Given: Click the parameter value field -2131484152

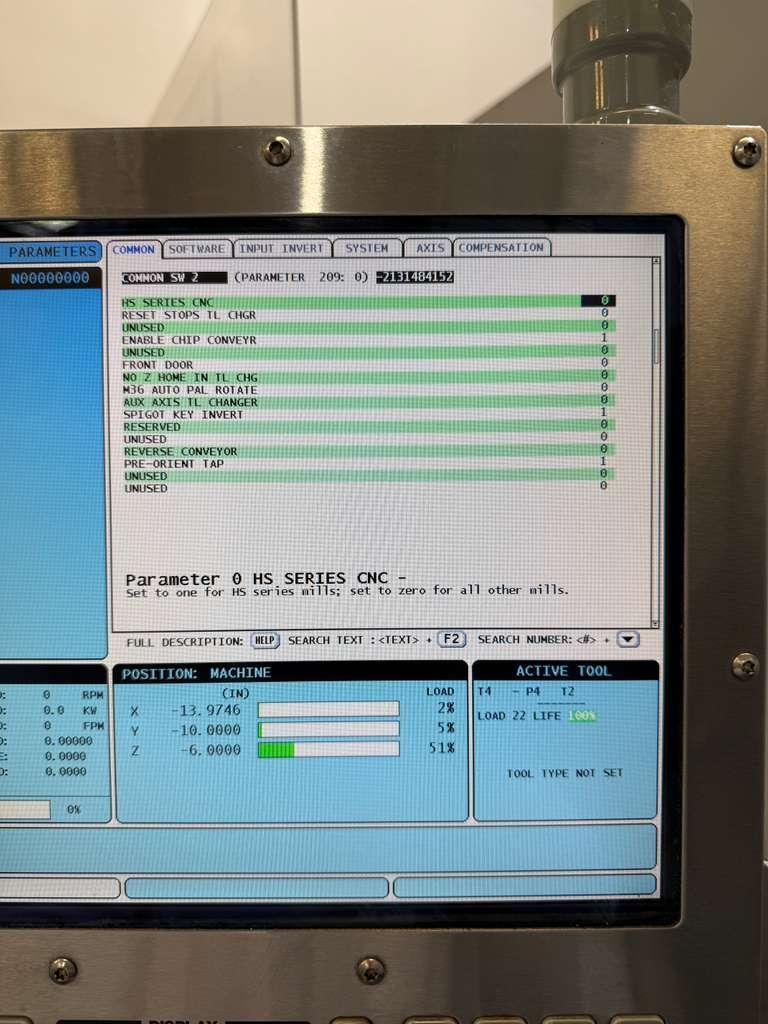Looking at the screenshot, I should pyautogui.click(x=415, y=277).
